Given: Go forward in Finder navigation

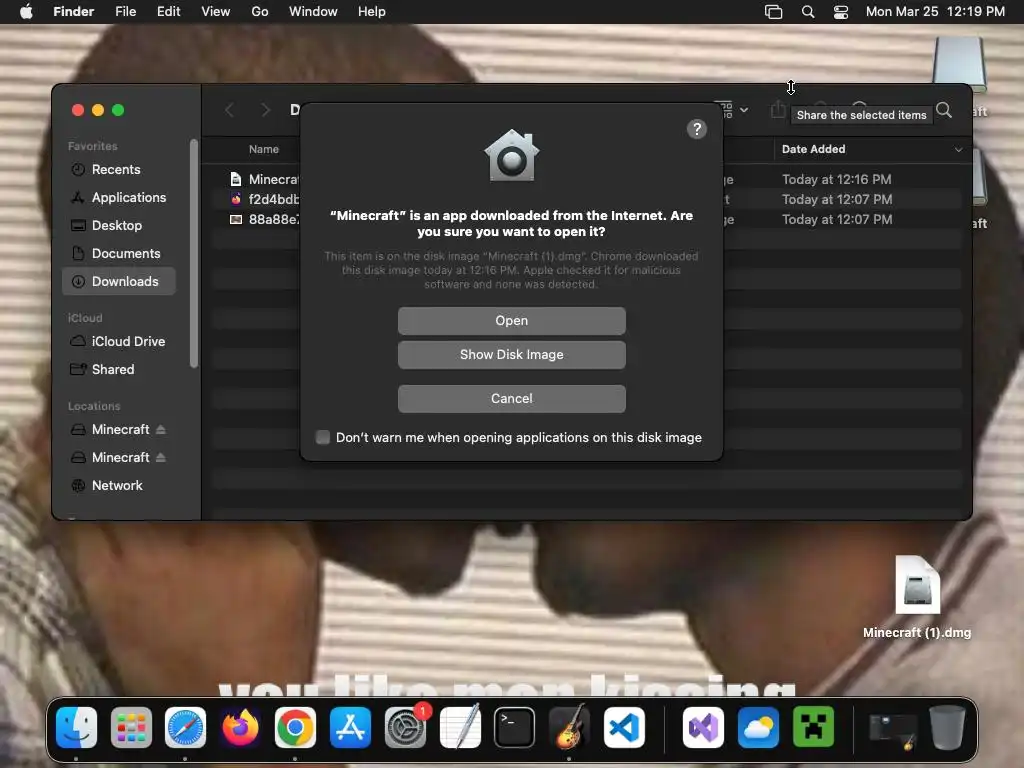Looking at the screenshot, I should (265, 110).
